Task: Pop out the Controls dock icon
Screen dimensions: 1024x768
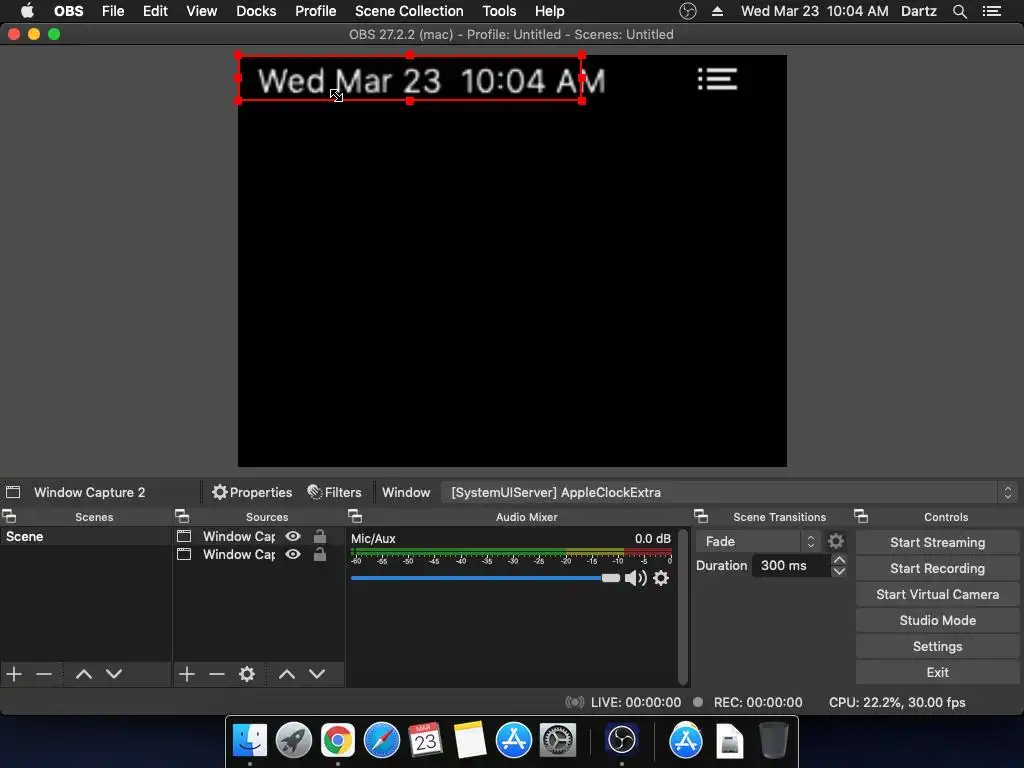Action: click(x=861, y=517)
